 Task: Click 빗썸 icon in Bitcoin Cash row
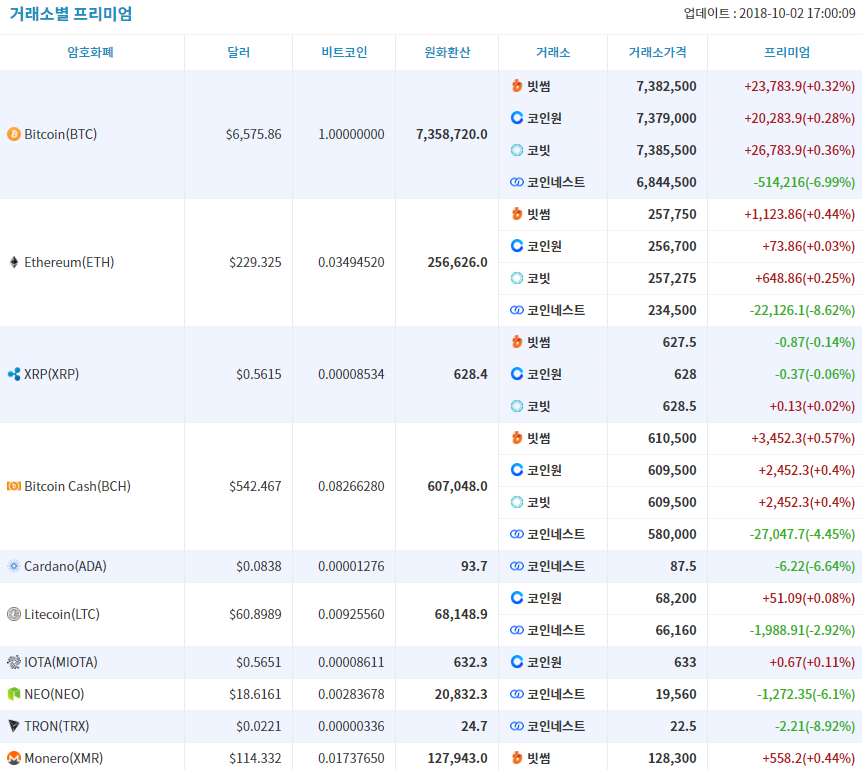(517, 438)
